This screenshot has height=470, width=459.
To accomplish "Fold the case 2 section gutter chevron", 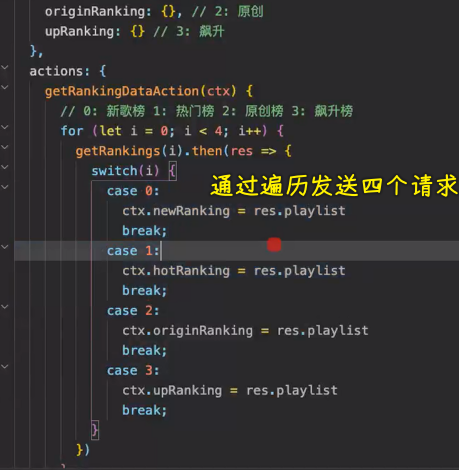I will (x=5, y=306).
